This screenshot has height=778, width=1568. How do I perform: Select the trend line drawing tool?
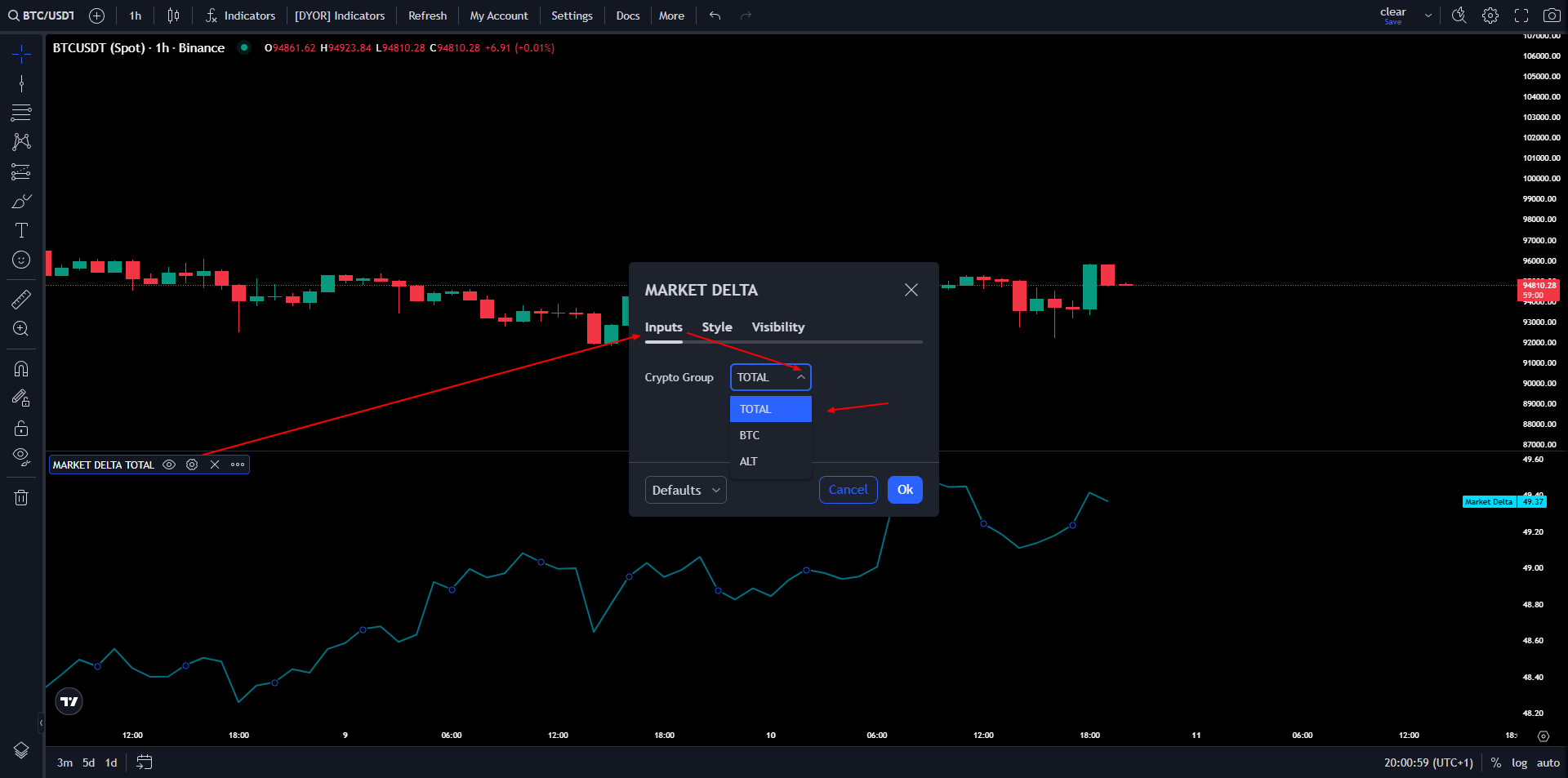pos(21,83)
